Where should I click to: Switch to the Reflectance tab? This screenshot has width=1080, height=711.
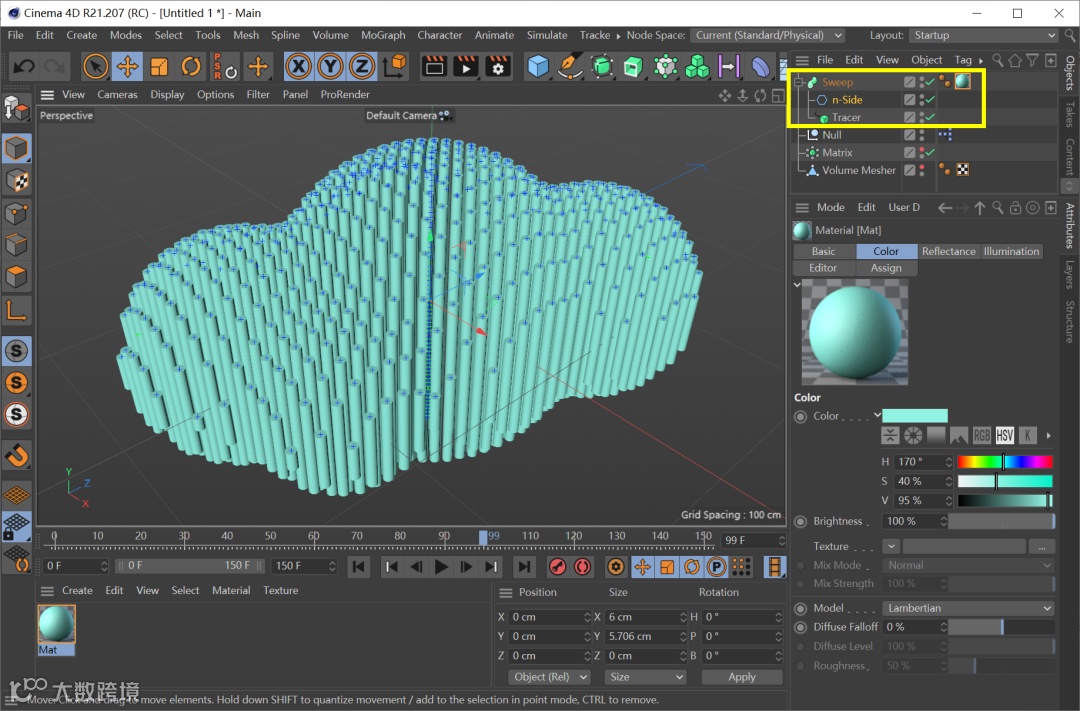[x=948, y=251]
